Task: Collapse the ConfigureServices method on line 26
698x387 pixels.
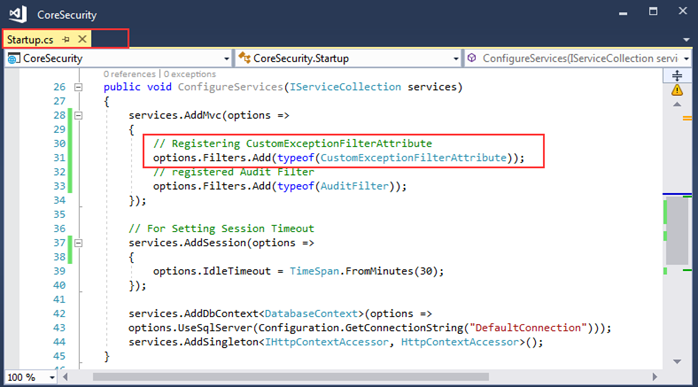Action: coord(78,87)
